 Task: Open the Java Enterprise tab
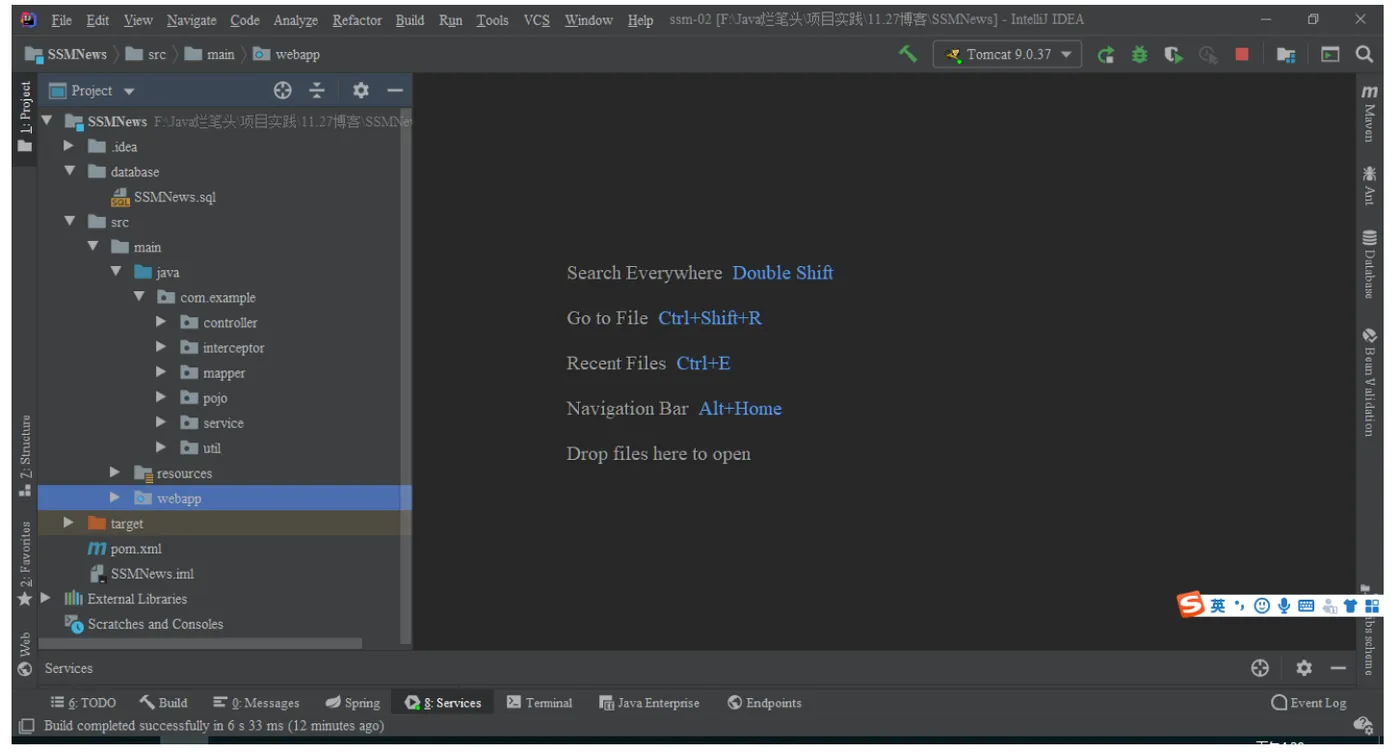pyautogui.click(x=649, y=703)
